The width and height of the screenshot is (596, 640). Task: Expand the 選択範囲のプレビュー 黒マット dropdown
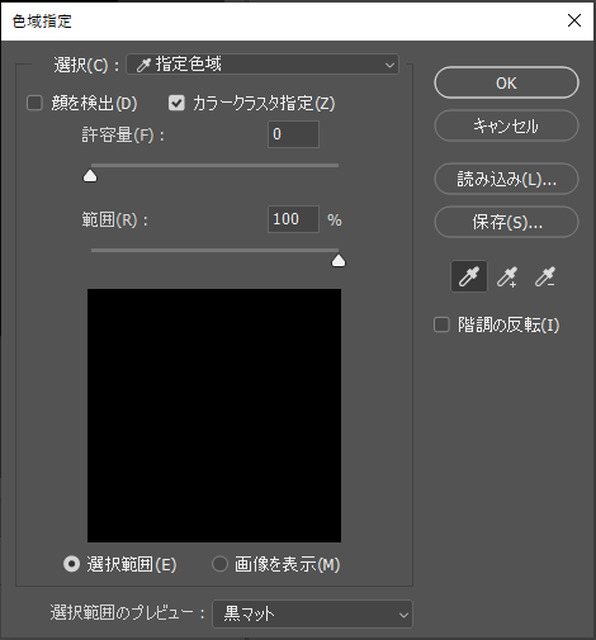click(x=313, y=613)
